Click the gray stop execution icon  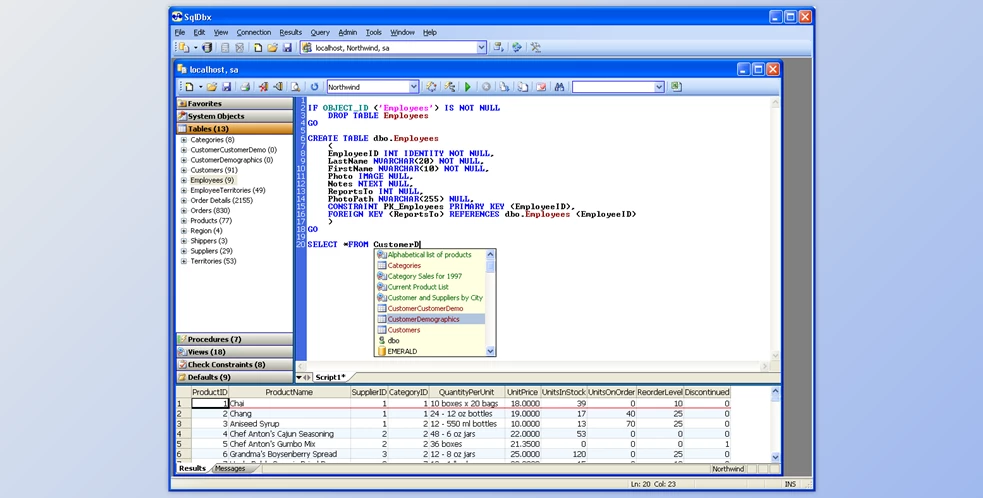[486, 87]
